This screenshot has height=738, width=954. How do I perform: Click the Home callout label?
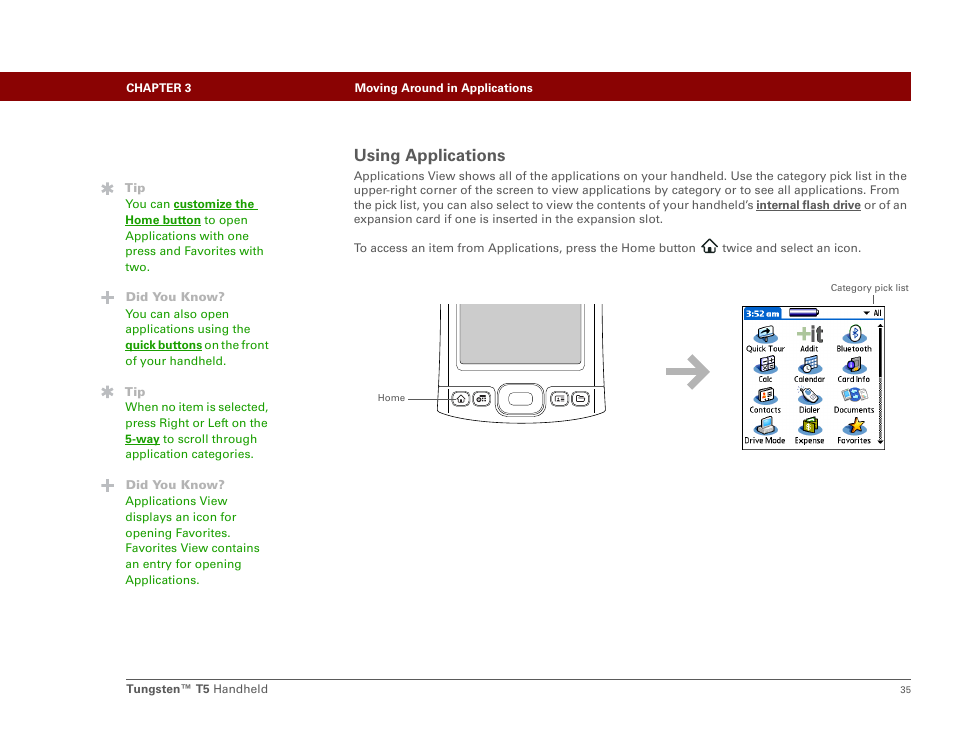click(x=391, y=398)
